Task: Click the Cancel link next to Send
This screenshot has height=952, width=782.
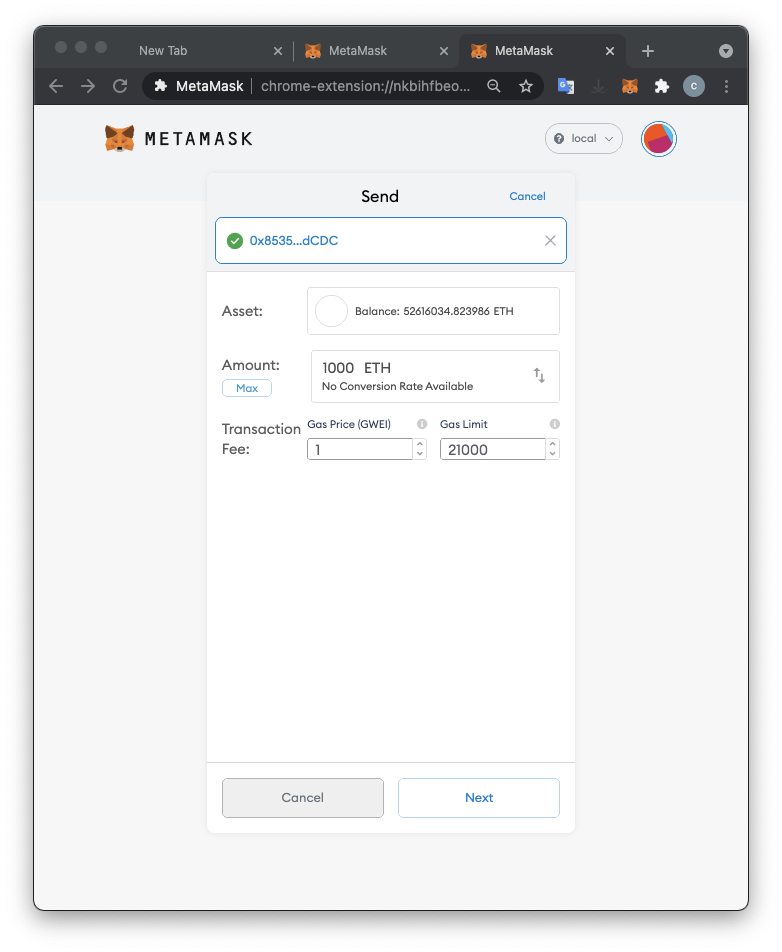Action: pos(527,196)
